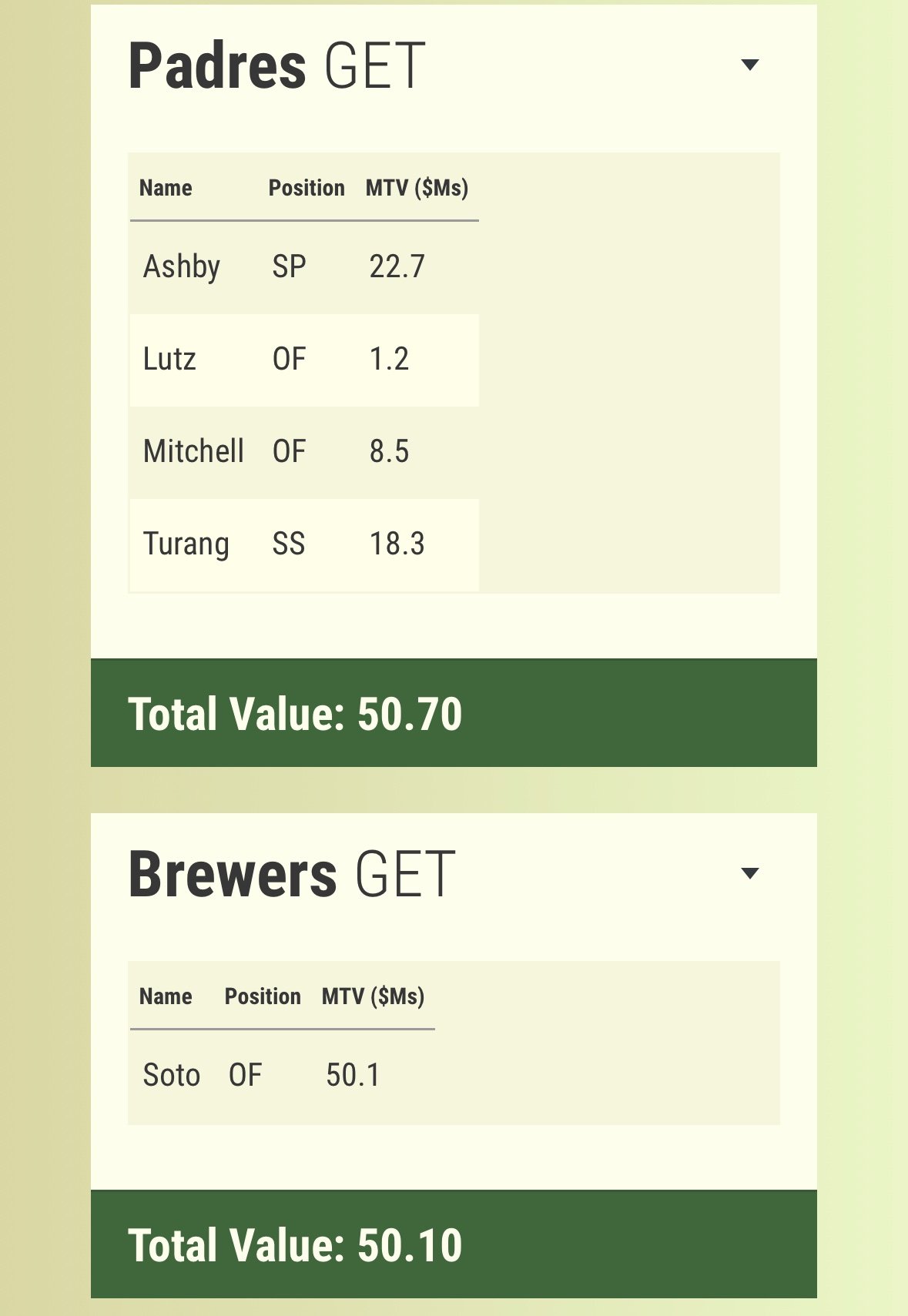908x1316 pixels.
Task: Click the Brewers GET heading
Action: (292, 875)
